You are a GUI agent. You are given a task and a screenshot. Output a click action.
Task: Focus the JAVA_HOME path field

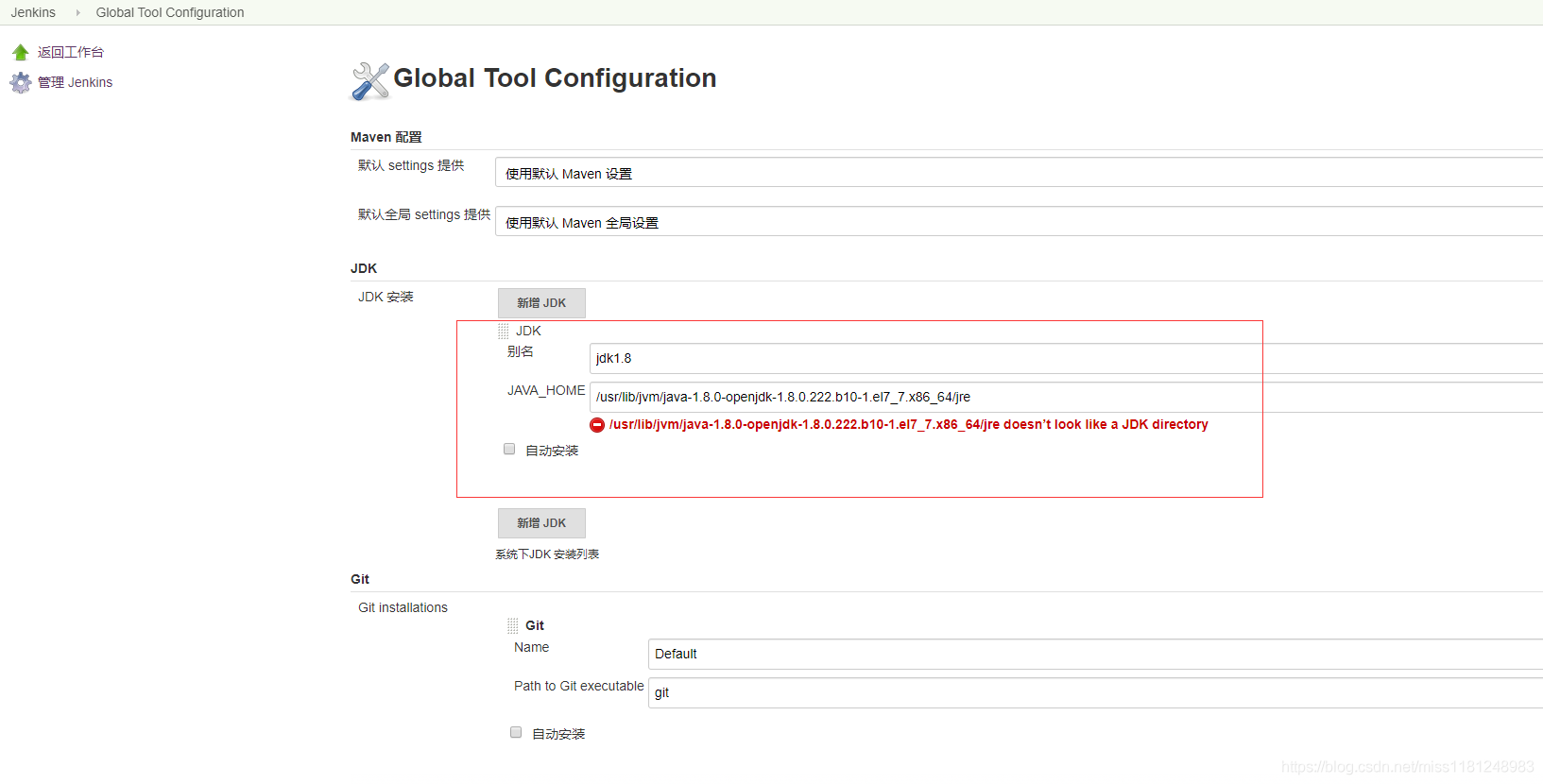[x=1066, y=397]
